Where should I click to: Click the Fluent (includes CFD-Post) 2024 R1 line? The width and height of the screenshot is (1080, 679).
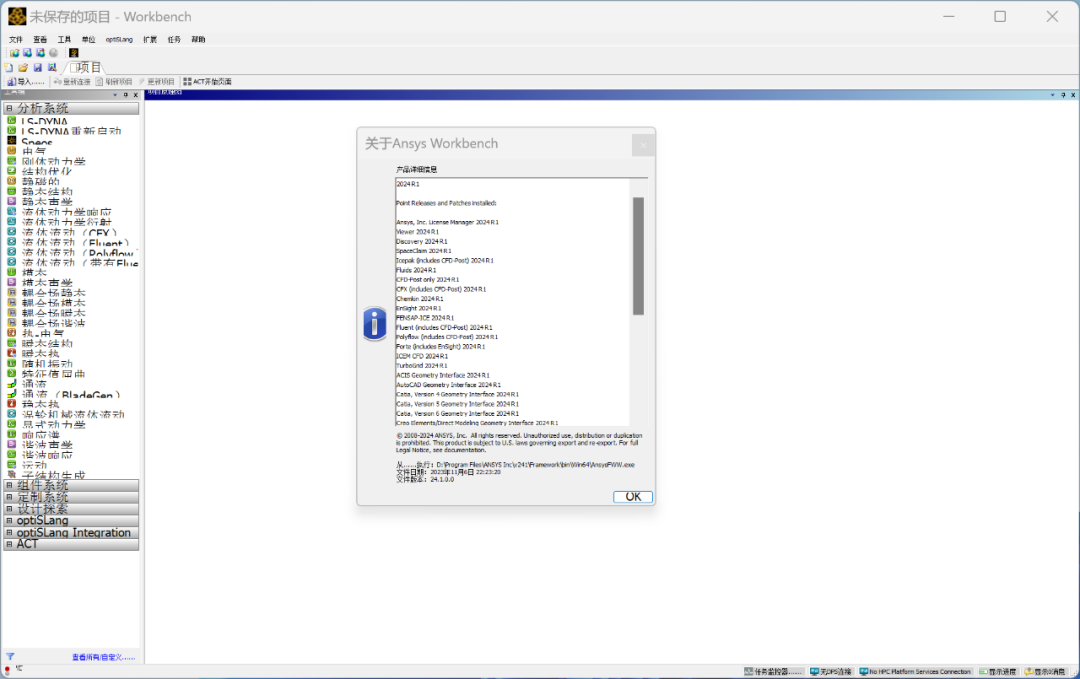tap(444, 328)
